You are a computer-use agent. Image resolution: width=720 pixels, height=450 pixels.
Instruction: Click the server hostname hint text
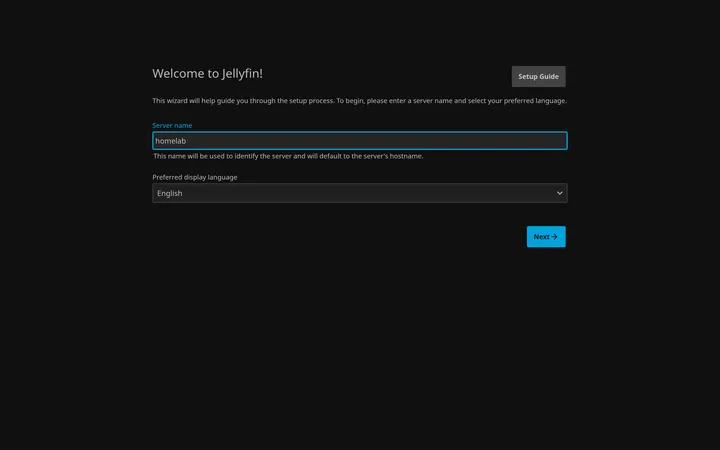(x=288, y=156)
